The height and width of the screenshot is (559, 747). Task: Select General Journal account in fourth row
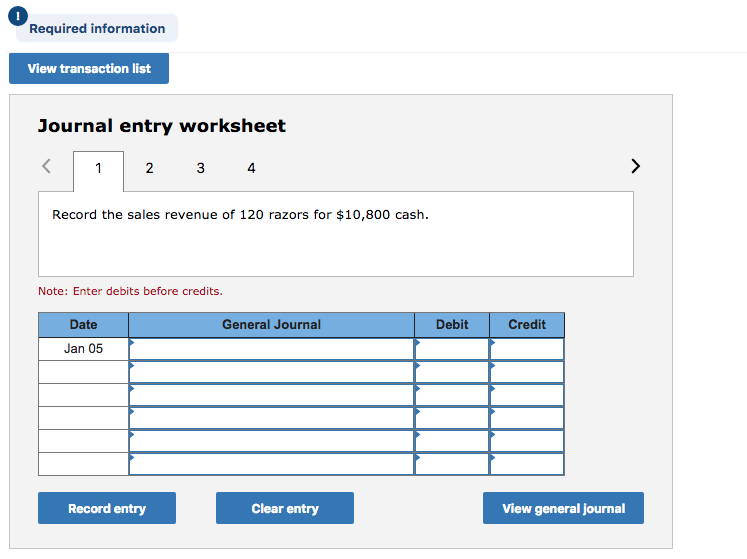pyautogui.click(x=272, y=418)
